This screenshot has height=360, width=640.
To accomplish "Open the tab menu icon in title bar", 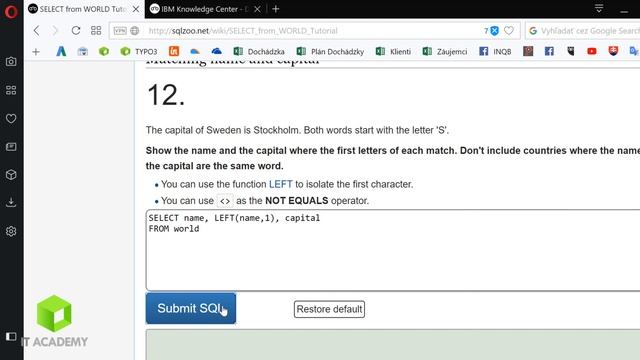I will 599,8.
